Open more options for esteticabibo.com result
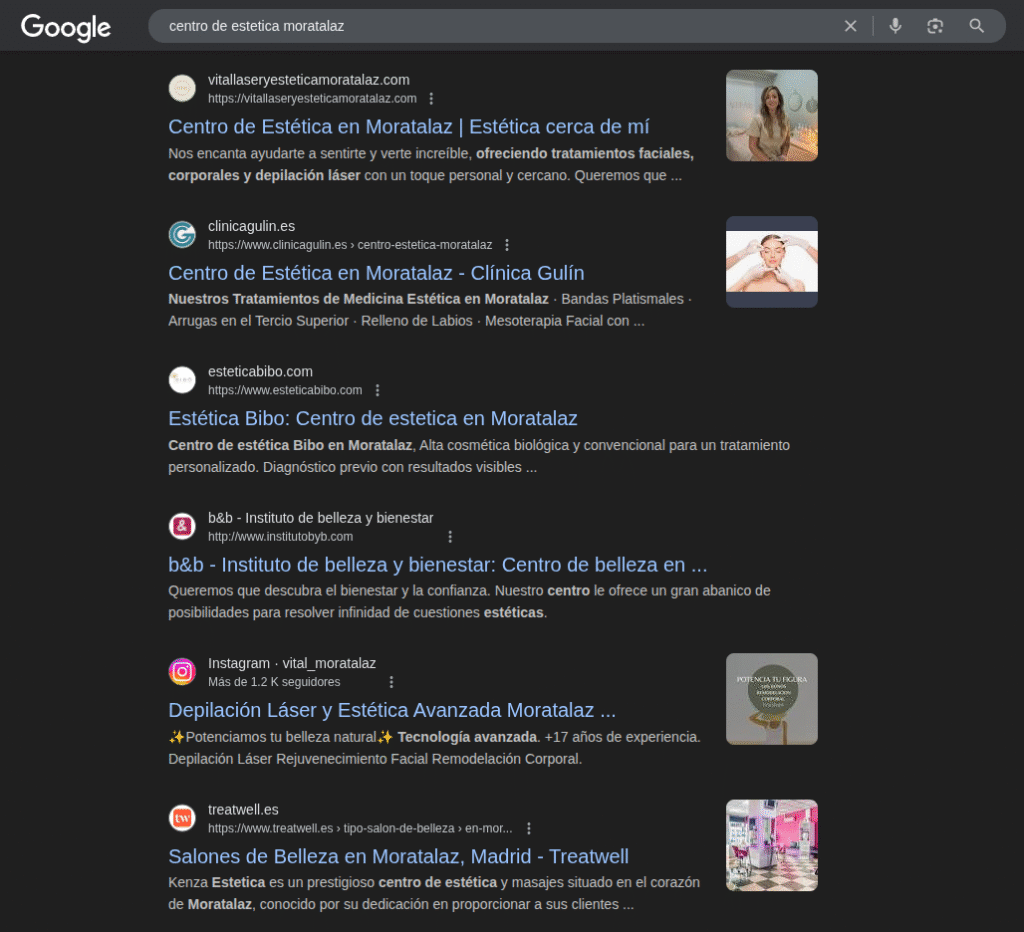The image size is (1024, 932). pyautogui.click(x=377, y=390)
